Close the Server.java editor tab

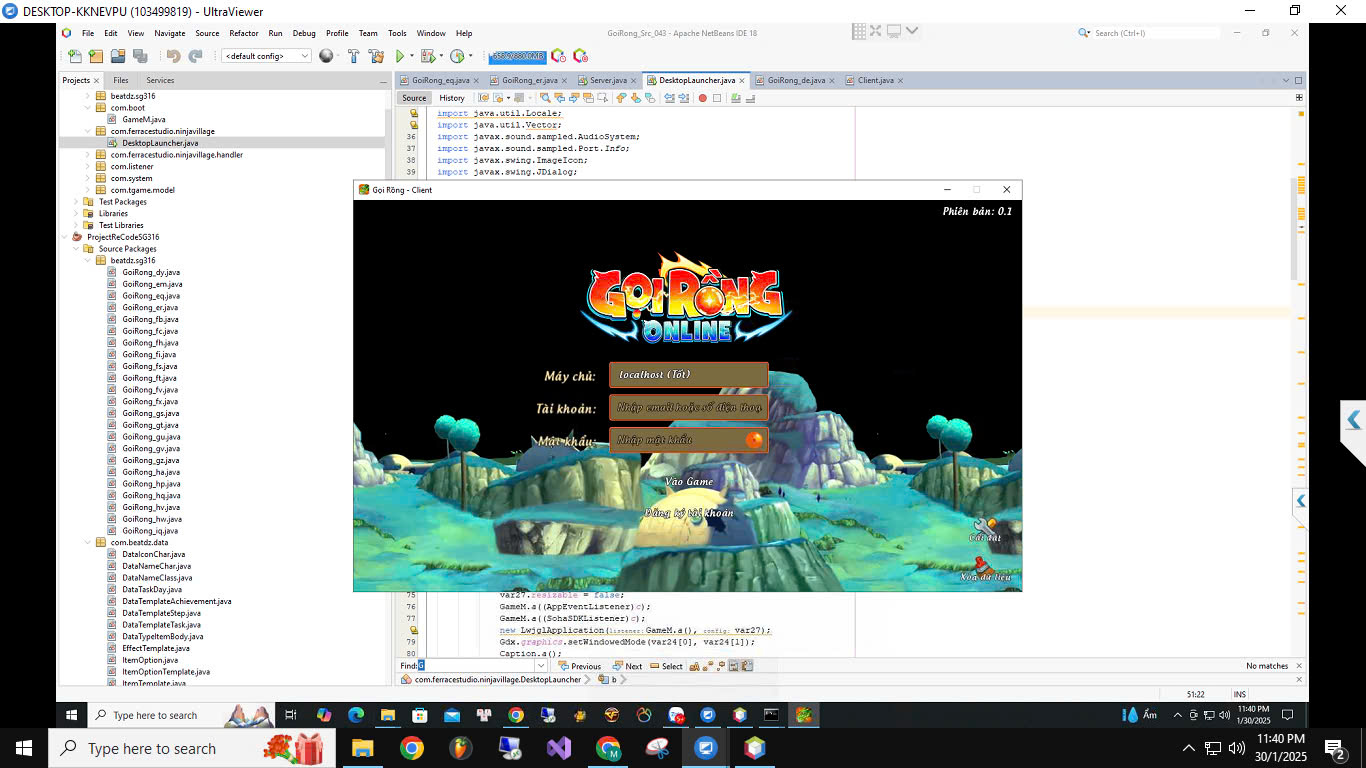point(635,80)
